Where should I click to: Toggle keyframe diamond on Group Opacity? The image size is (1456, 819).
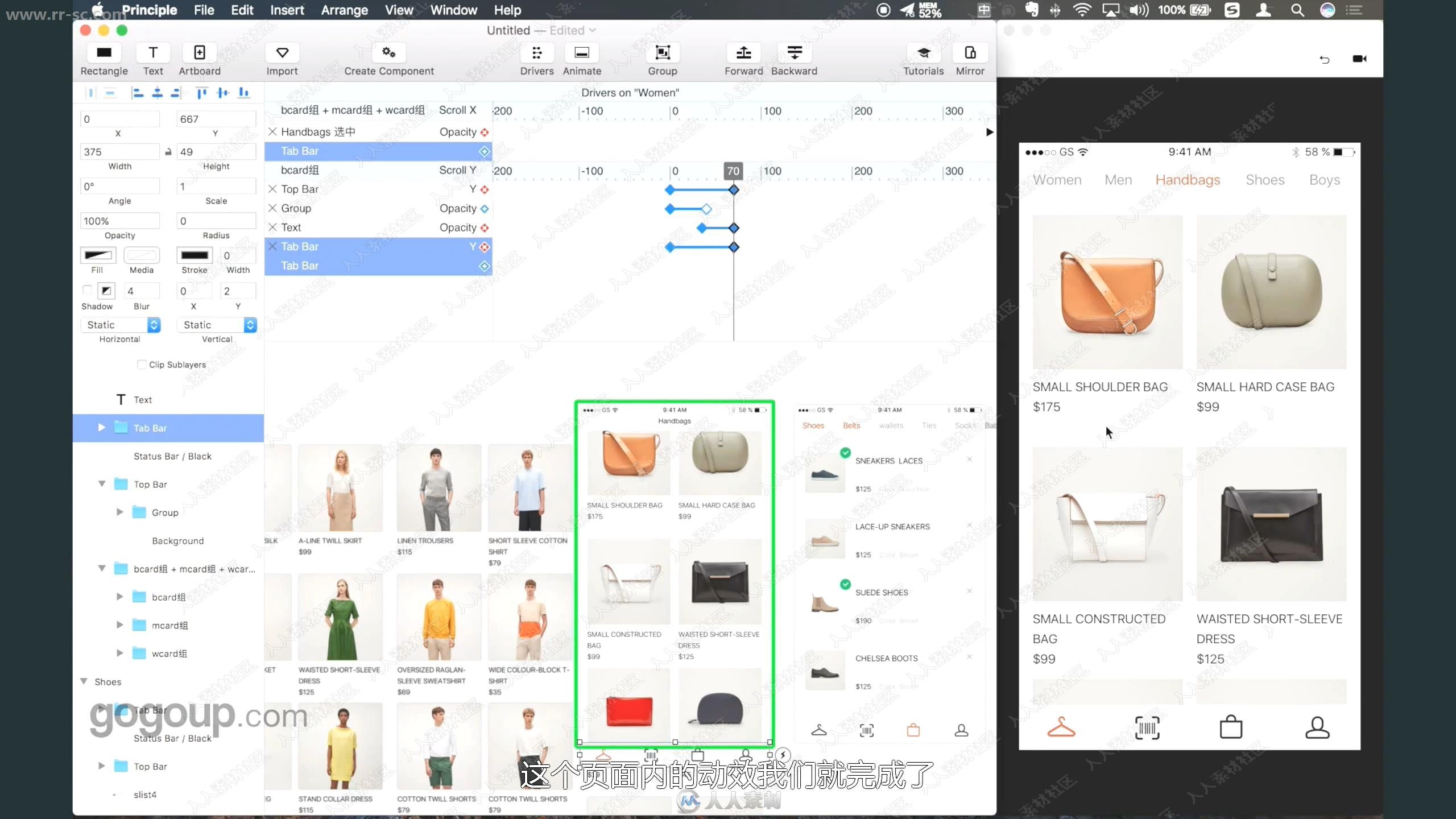485,209
